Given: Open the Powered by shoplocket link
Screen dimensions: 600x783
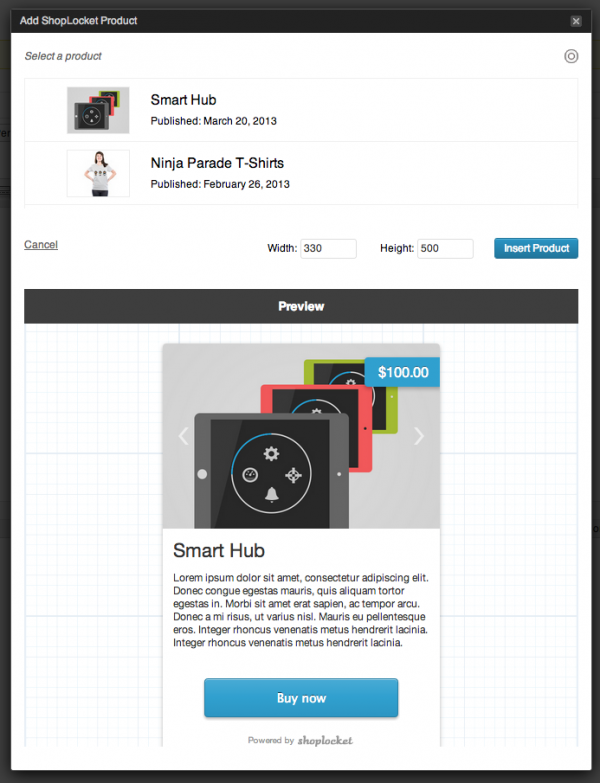Looking at the screenshot, I should pos(300,740).
